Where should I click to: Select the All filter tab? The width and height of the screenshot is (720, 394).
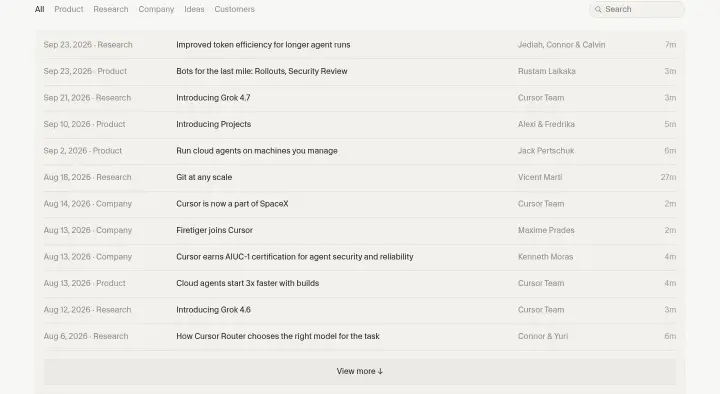click(39, 9)
